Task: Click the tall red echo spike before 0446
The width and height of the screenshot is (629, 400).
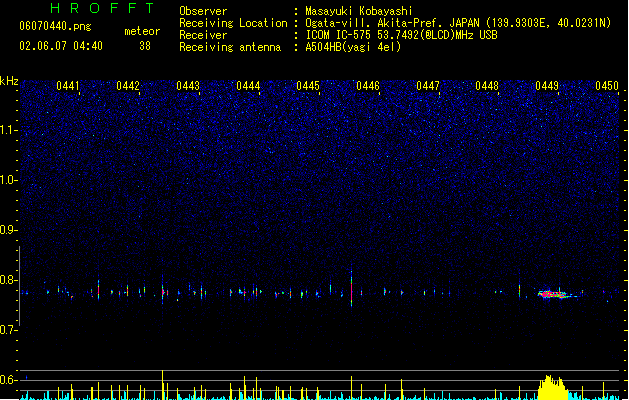Action: [x=351, y=288]
